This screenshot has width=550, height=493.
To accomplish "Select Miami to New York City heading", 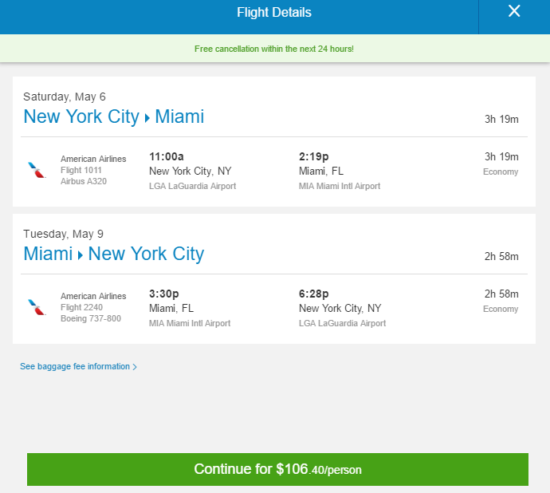I will coord(114,254).
